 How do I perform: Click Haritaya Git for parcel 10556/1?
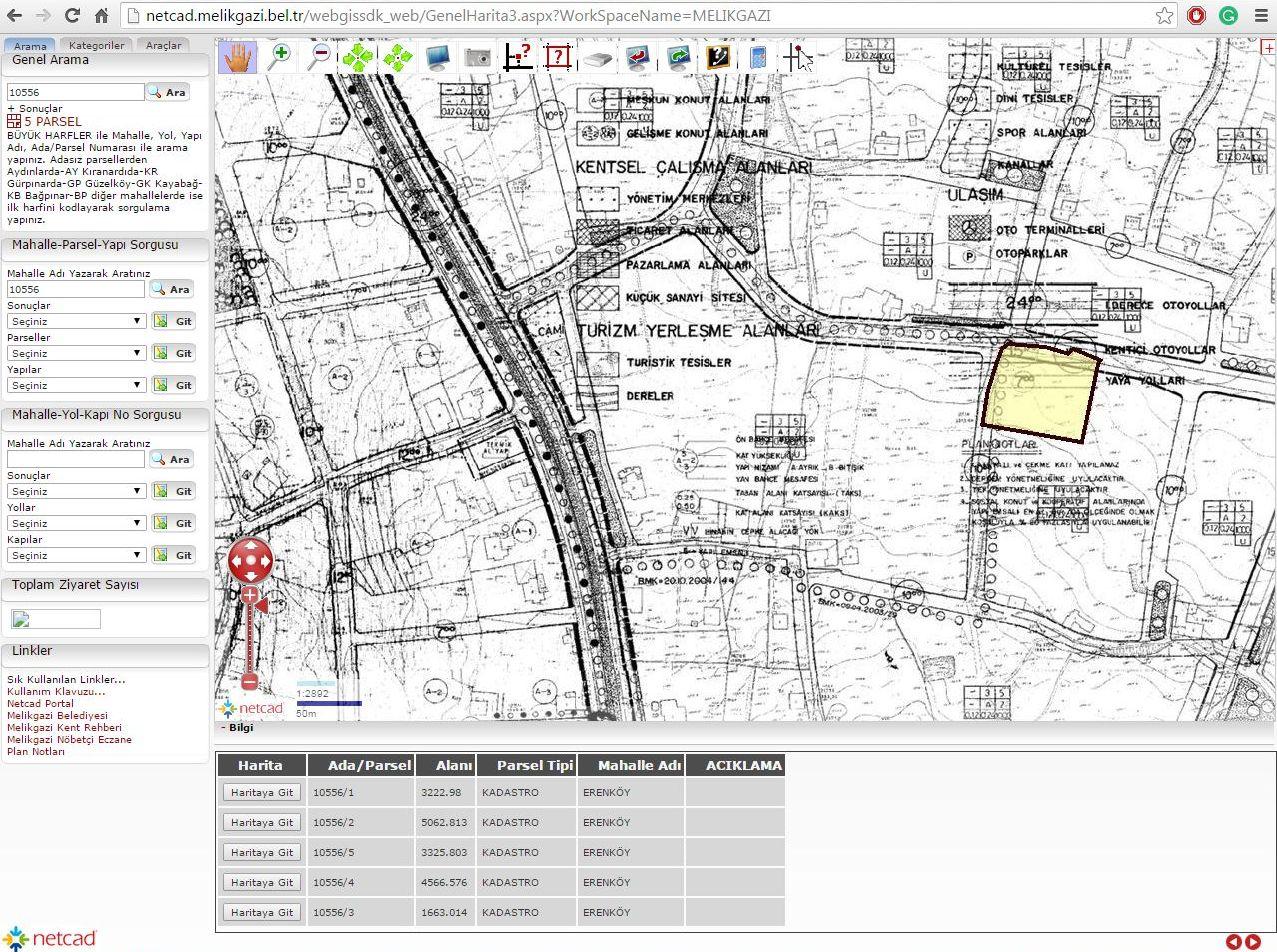[261, 792]
